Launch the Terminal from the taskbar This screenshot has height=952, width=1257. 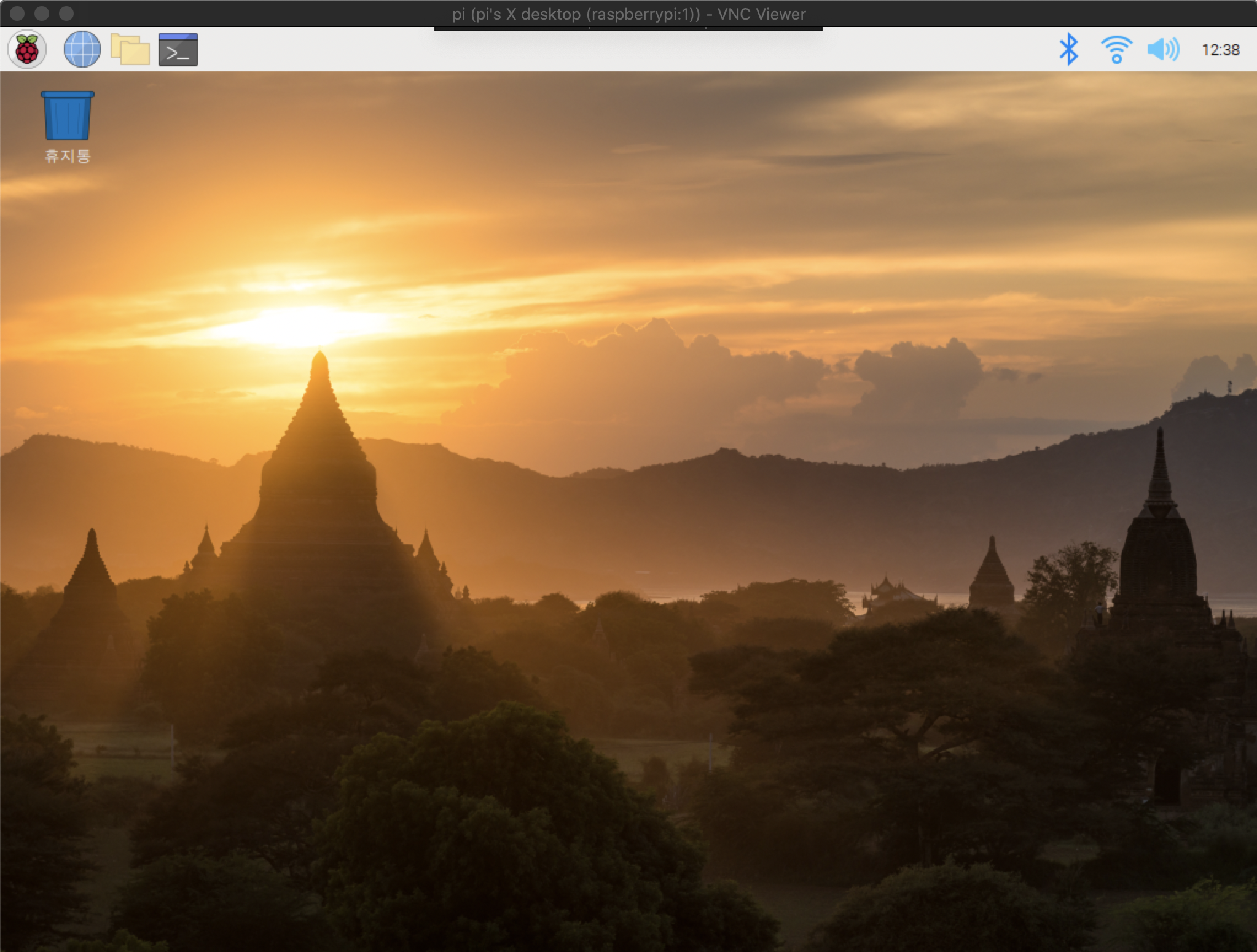[178, 50]
